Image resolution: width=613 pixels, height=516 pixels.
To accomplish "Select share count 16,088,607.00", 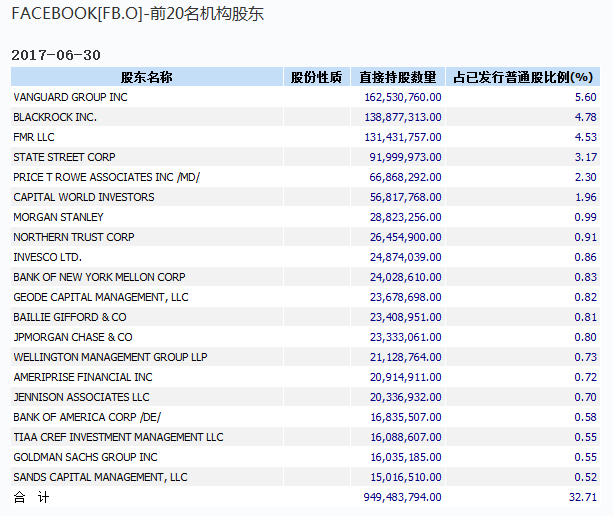I will click(x=406, y=437).
